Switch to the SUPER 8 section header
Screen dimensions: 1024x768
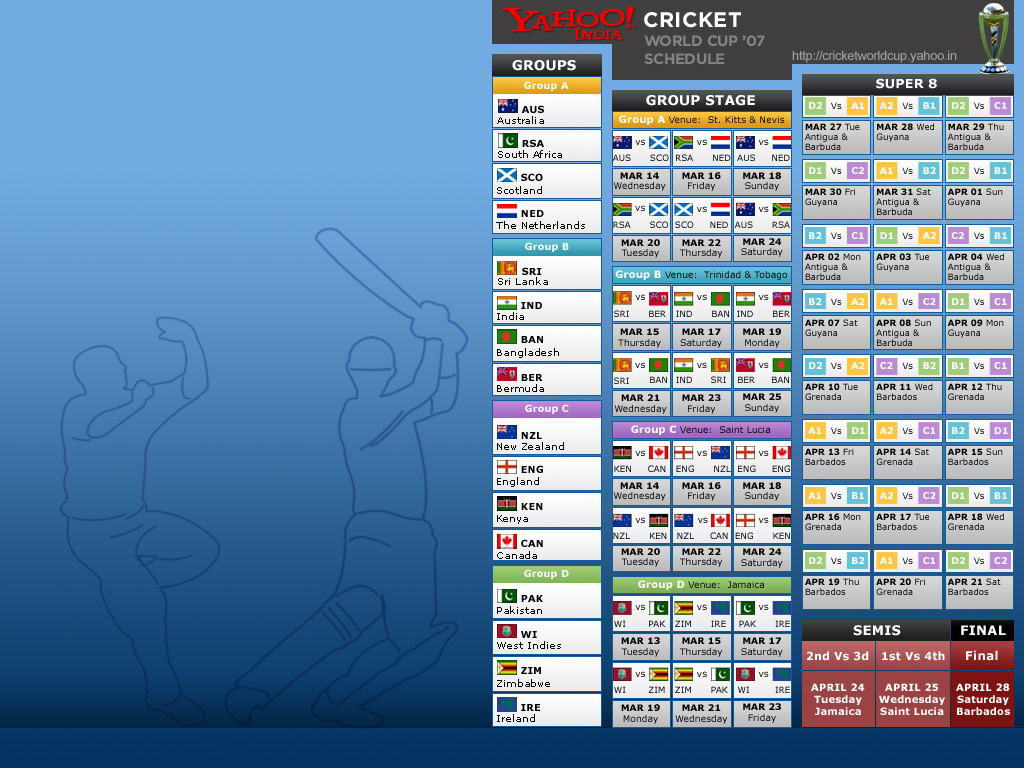tap(908, 83)
